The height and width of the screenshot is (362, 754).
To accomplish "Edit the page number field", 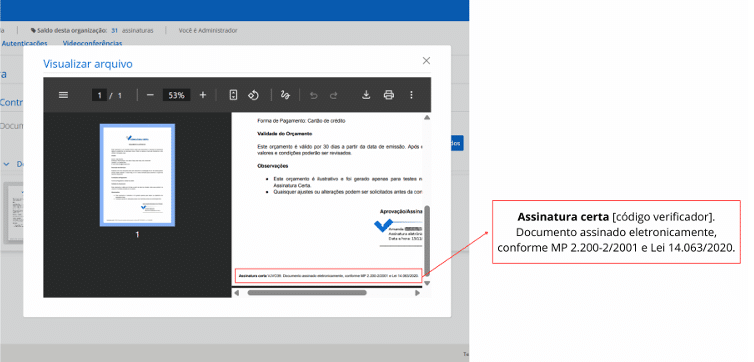I will click(99, 95).
